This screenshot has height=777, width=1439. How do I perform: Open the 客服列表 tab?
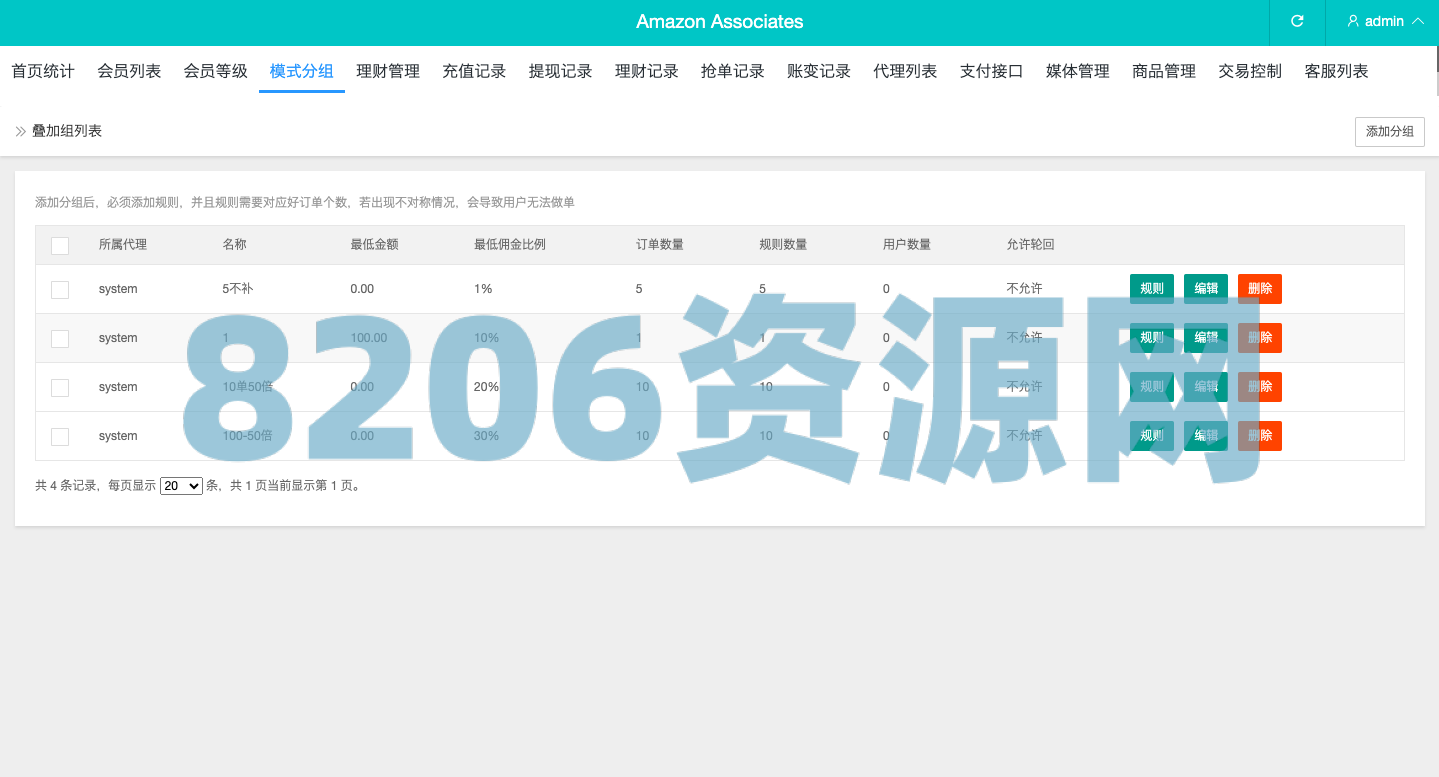(1336, 71)
